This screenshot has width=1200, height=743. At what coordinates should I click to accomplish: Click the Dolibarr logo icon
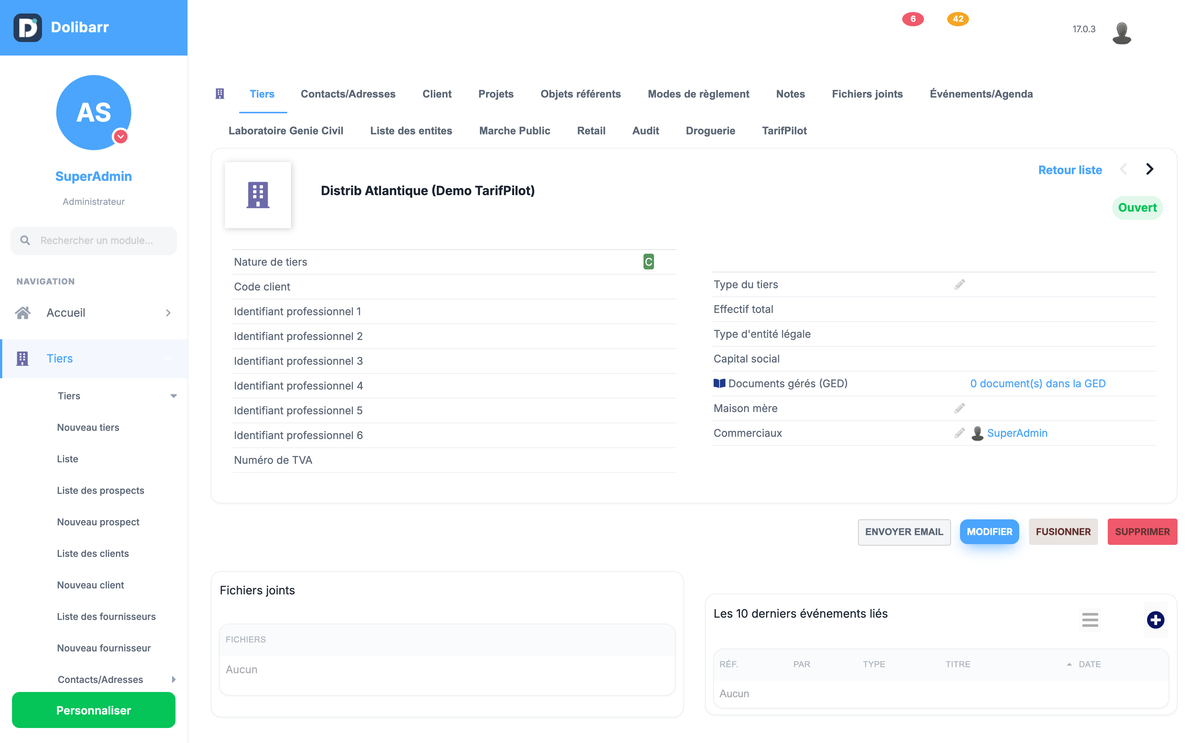(x=28, y=27)
